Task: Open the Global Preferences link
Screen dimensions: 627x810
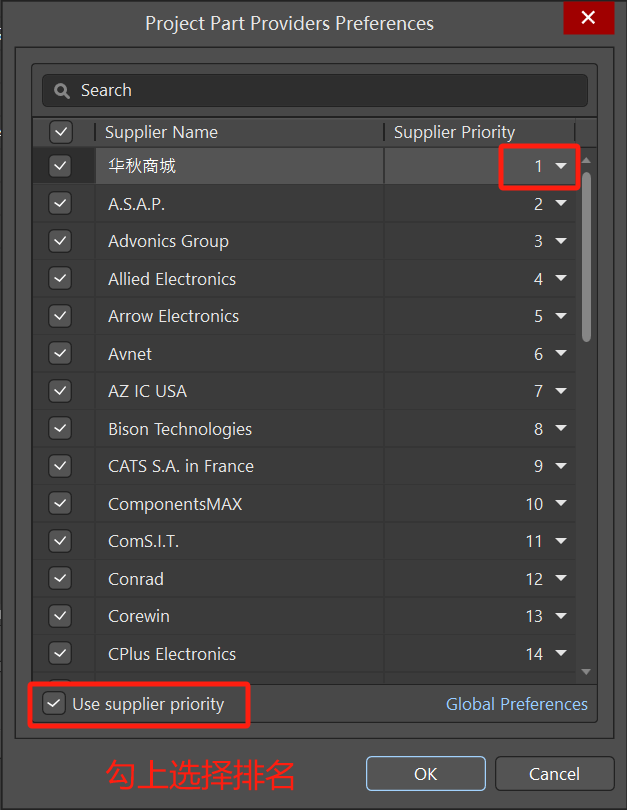Action: coord(516,704)
